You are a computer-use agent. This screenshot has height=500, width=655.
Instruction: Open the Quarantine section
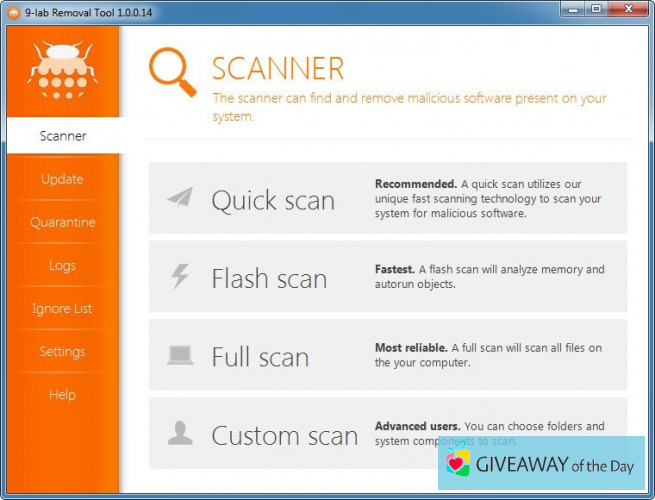coord(62,222)
